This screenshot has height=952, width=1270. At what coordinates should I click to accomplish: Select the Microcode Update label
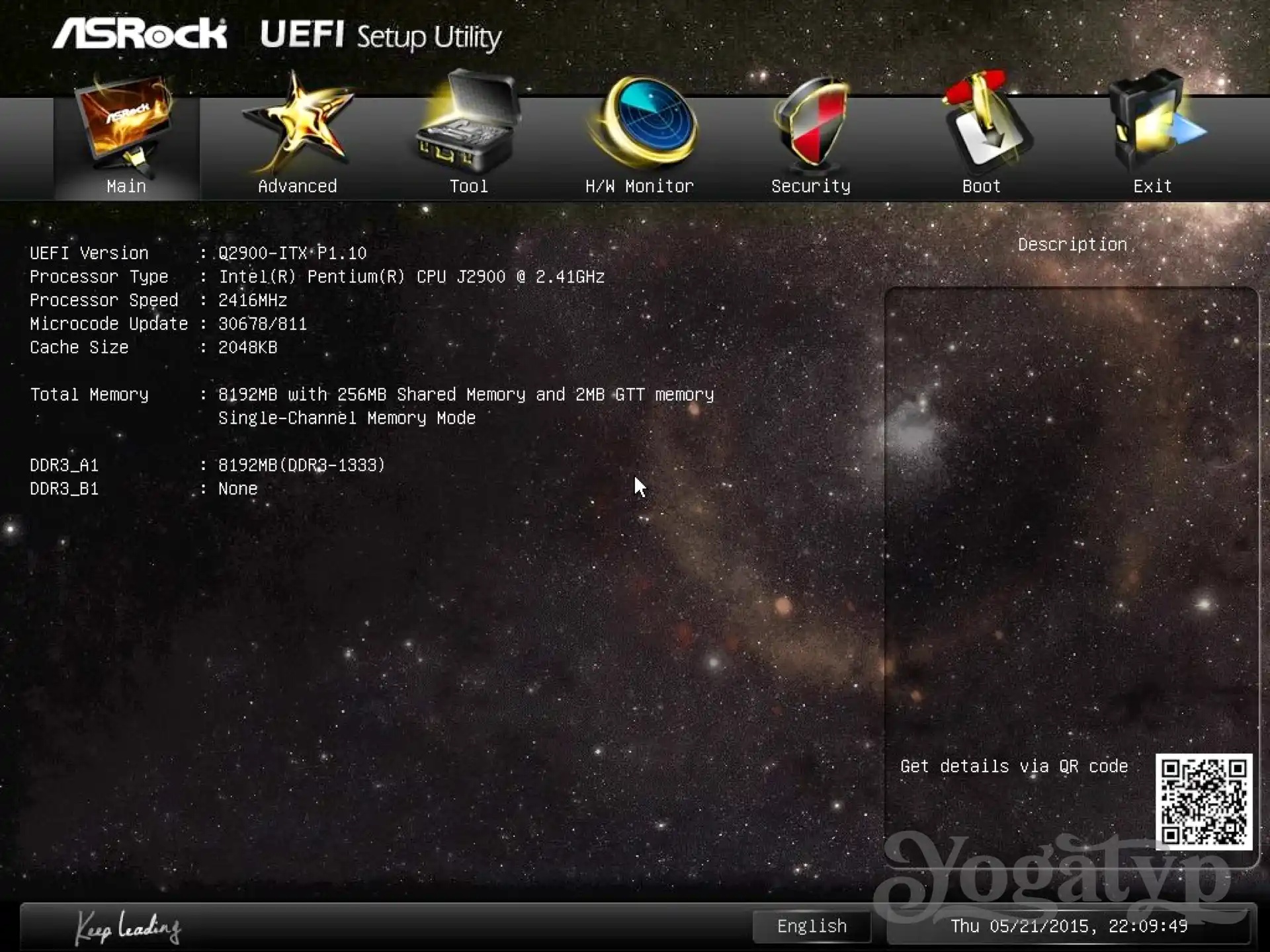click(109, 324)
